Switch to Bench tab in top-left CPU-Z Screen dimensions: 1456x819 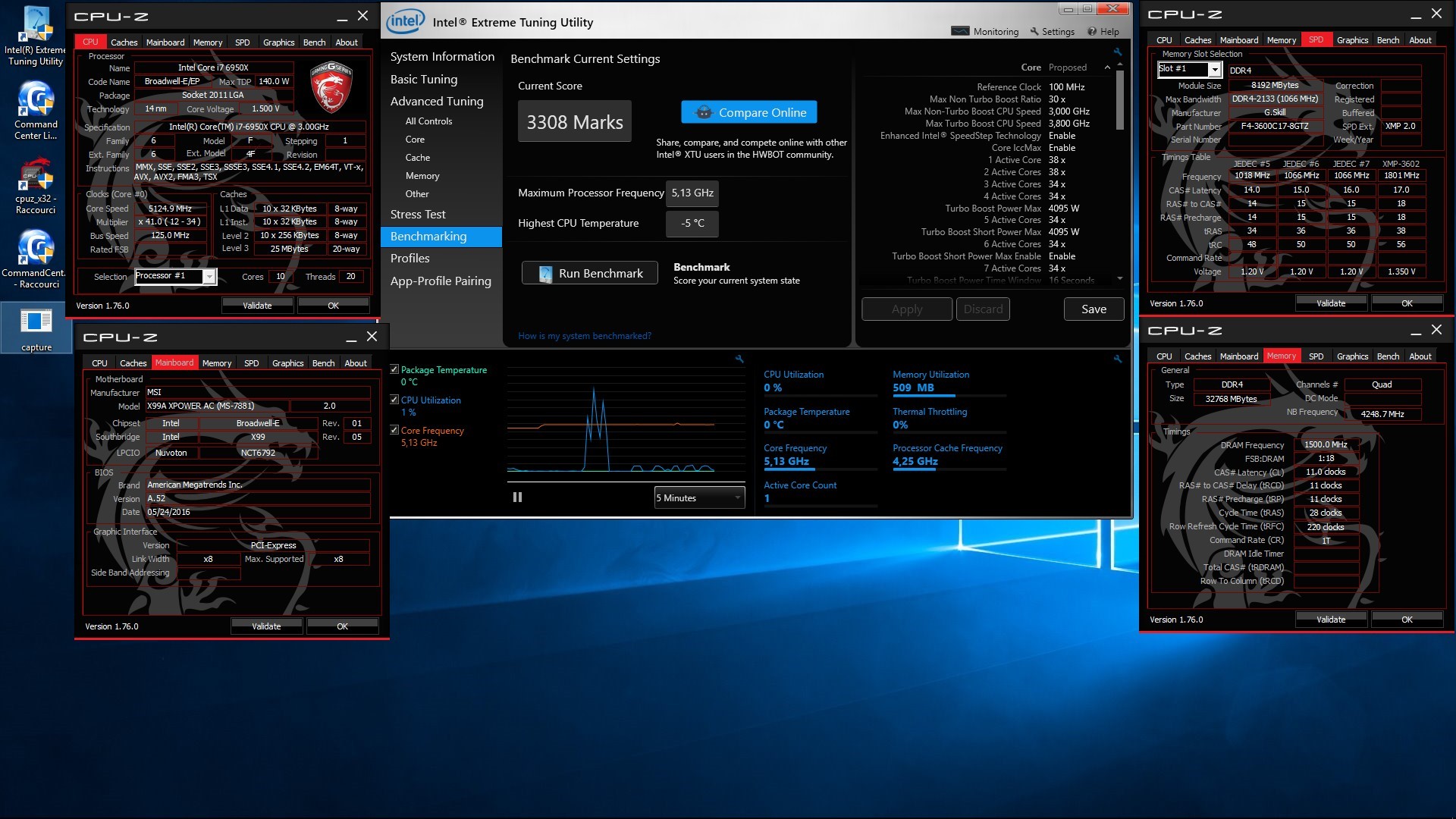[x=314, y=42]
